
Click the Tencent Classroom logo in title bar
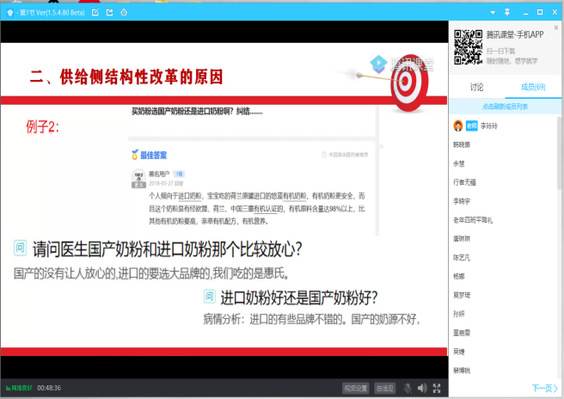pos(10,13)
